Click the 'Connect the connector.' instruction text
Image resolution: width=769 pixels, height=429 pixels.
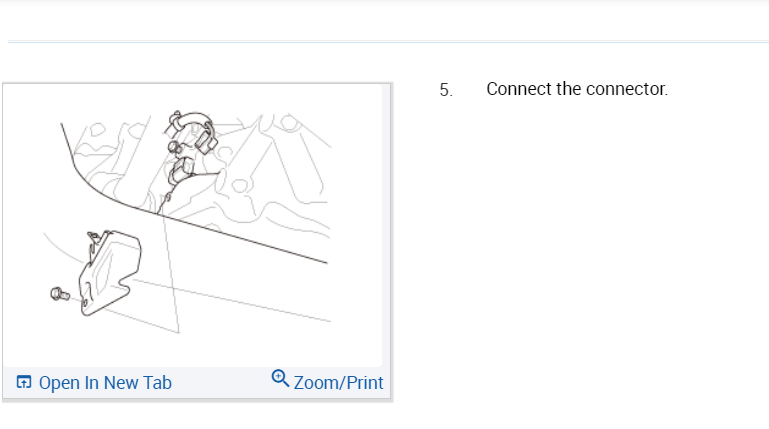tap(577, 89)
